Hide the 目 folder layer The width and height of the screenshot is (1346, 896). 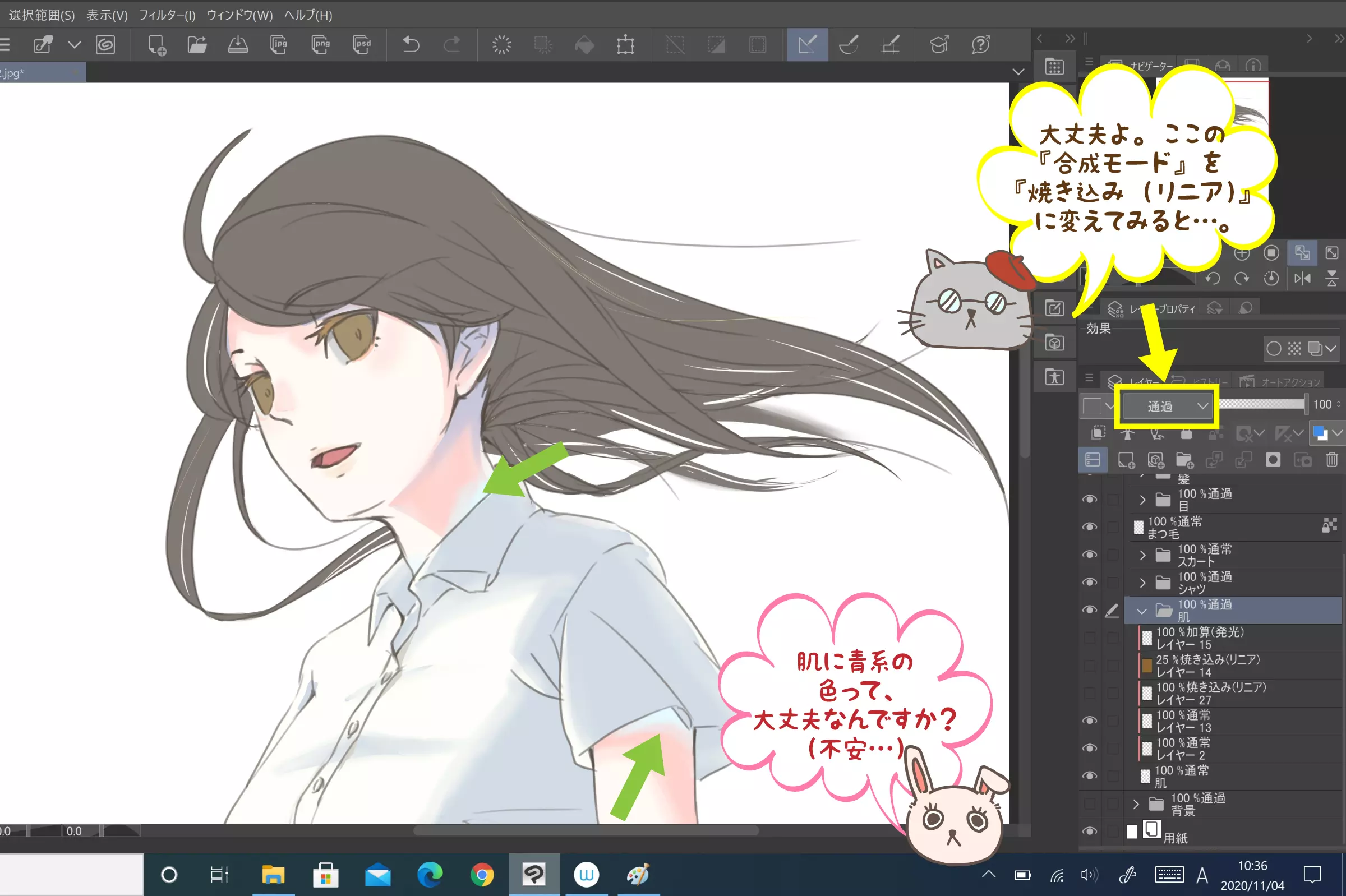coord(1089,500)
